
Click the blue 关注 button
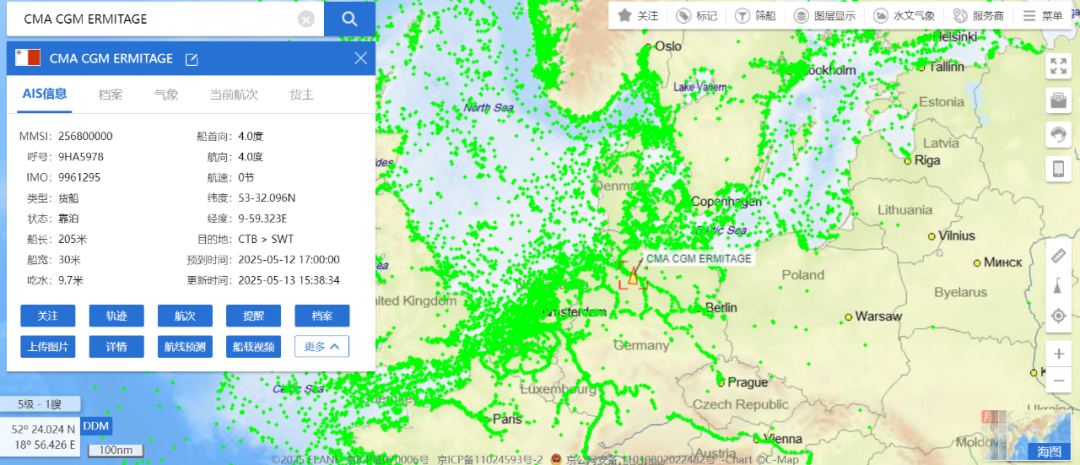(x=48, y=316)
